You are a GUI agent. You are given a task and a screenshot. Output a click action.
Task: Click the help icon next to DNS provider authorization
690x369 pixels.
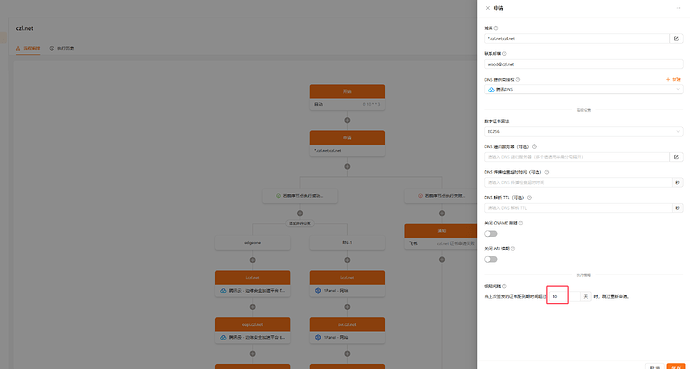518,80
